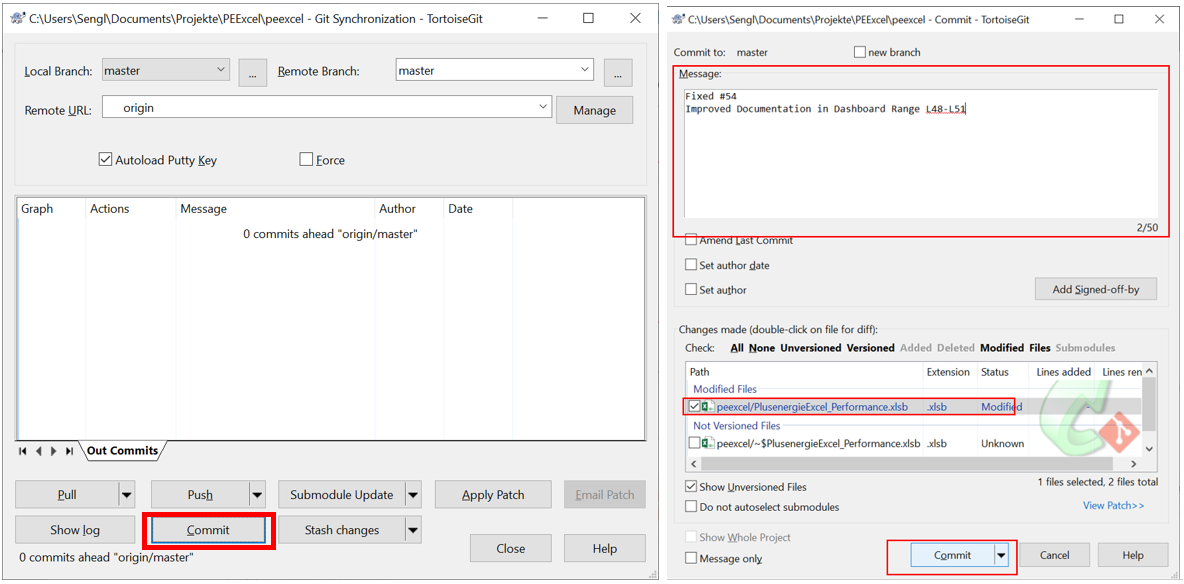Select 'All' in the Check filter
The width and height of the screenshot is (1184, 584).
click(737, 348)
